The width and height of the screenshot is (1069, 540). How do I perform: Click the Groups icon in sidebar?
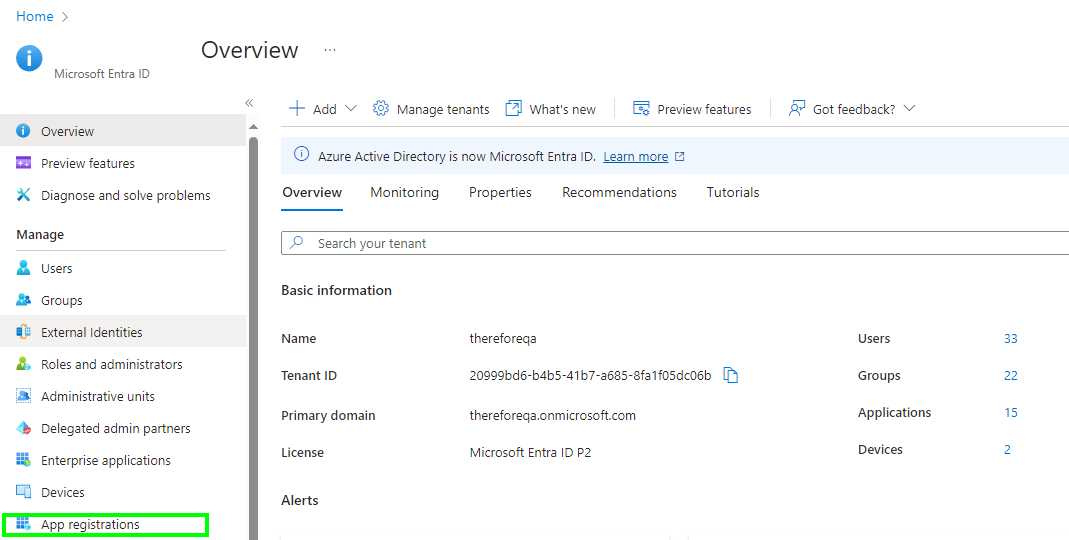point(24,300)
